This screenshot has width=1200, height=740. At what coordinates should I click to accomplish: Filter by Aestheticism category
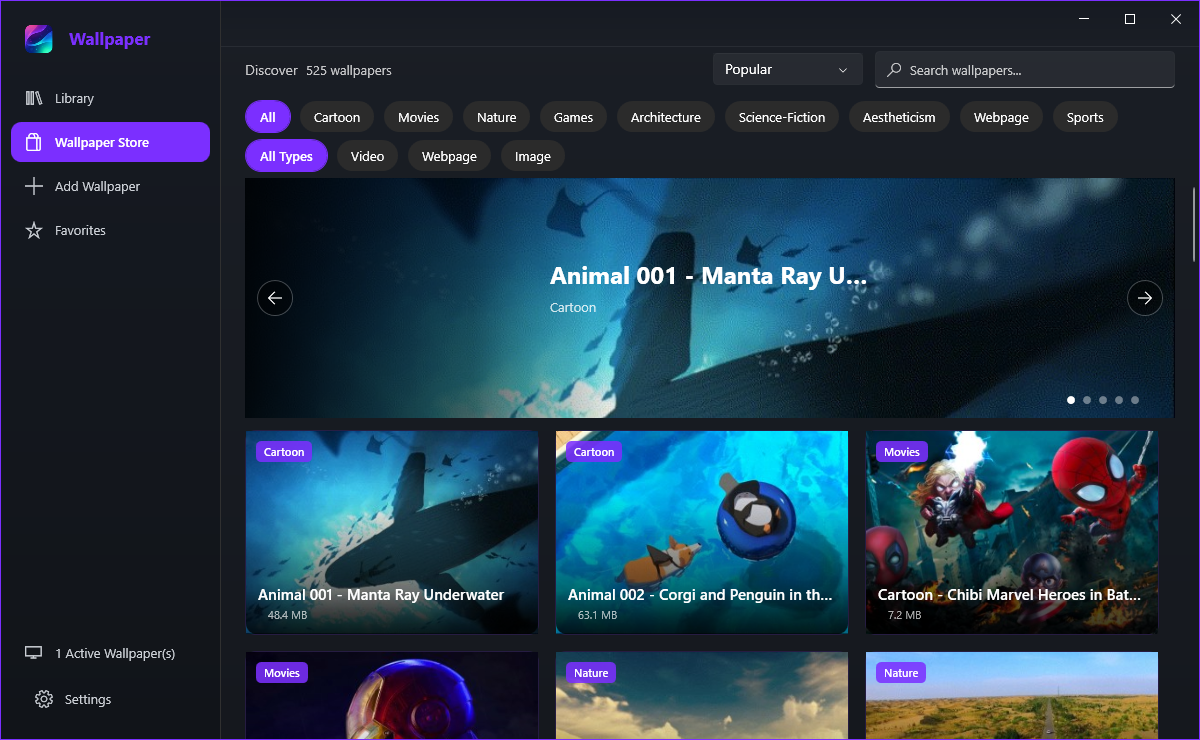click(899, 117)
